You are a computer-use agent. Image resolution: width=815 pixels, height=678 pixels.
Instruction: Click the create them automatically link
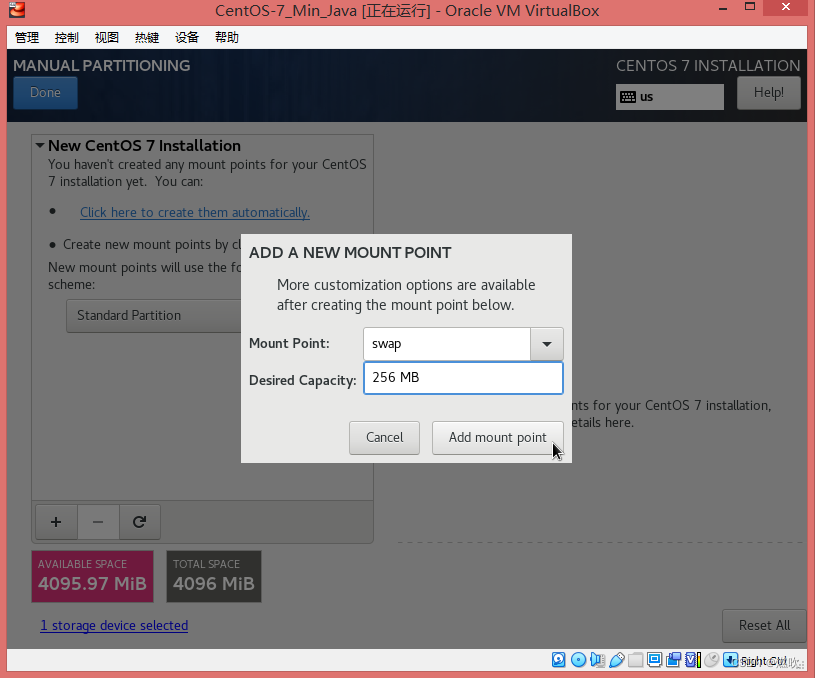[x=195, y=213]
